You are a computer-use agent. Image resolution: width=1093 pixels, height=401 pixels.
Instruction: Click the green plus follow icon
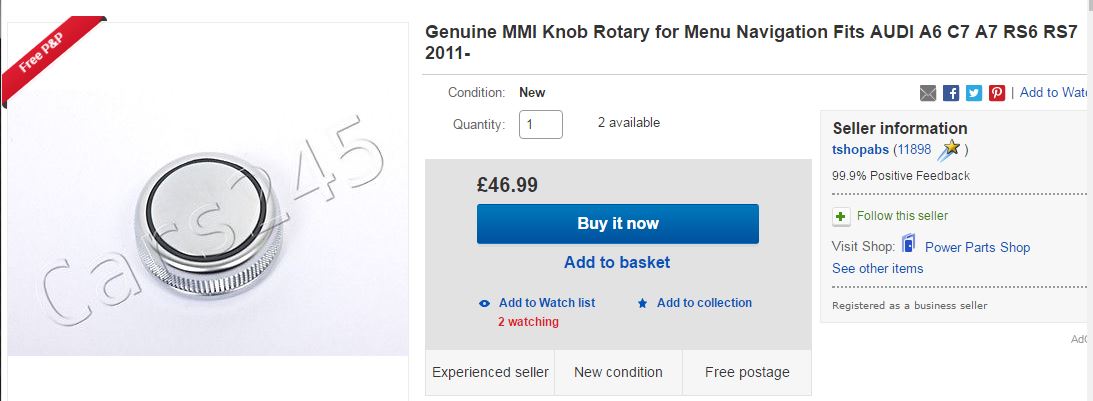click(x=841, y=216)
